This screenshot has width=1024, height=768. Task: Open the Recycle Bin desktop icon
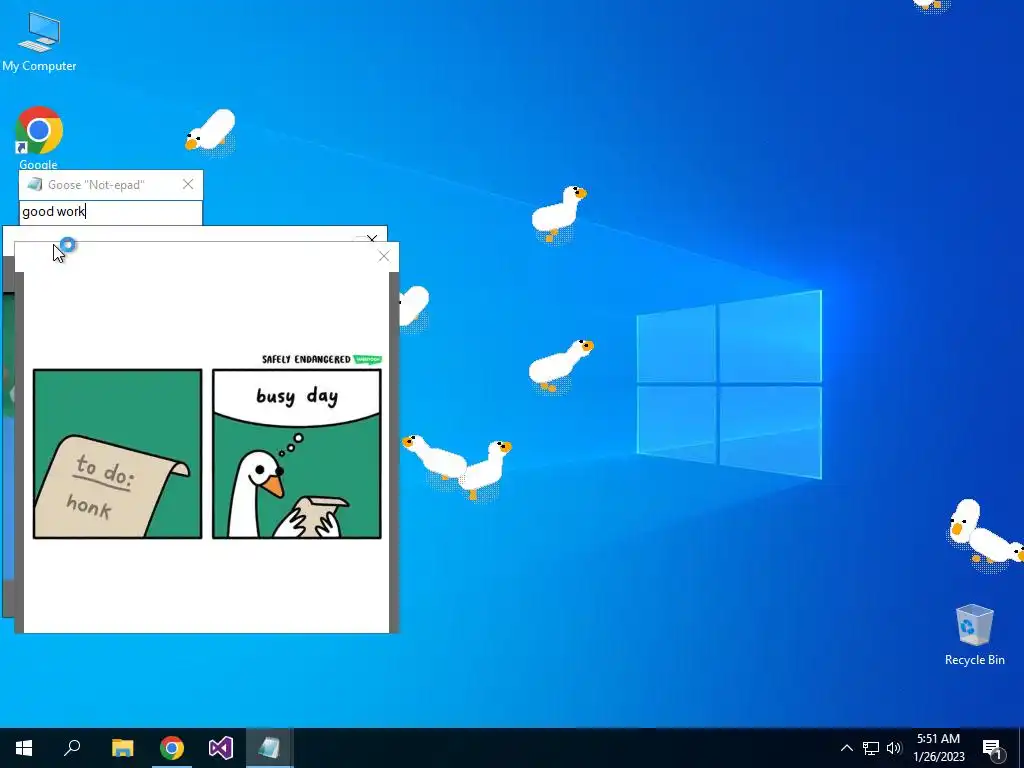(974, 634)
